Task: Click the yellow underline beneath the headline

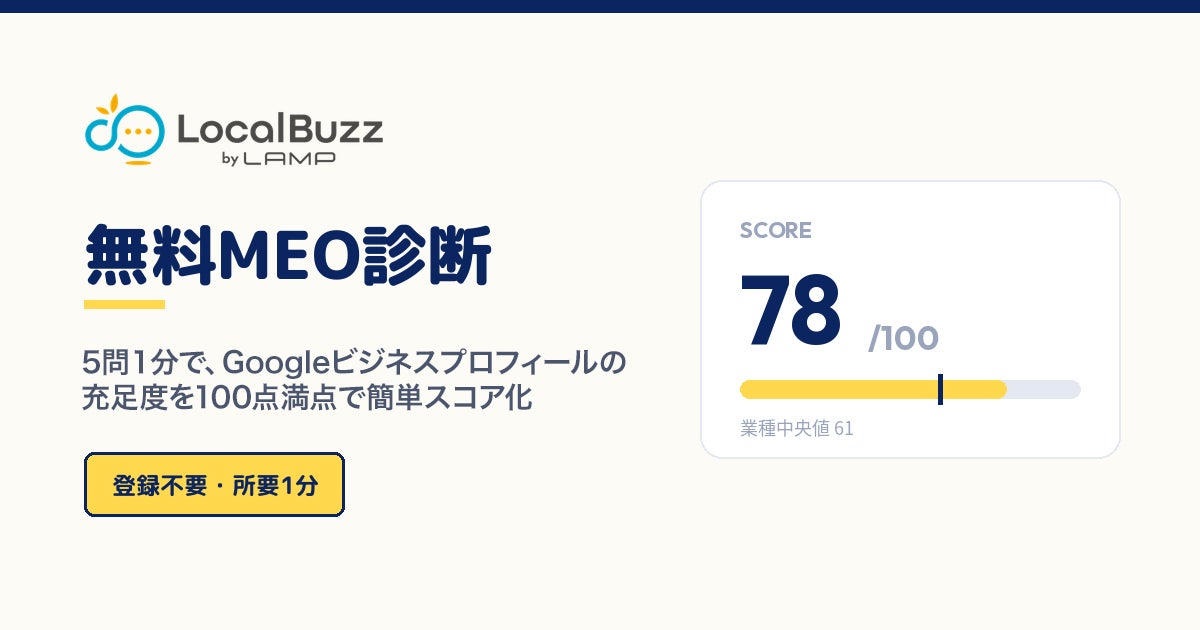Action: pyautogui.click(x=124, y=303)
